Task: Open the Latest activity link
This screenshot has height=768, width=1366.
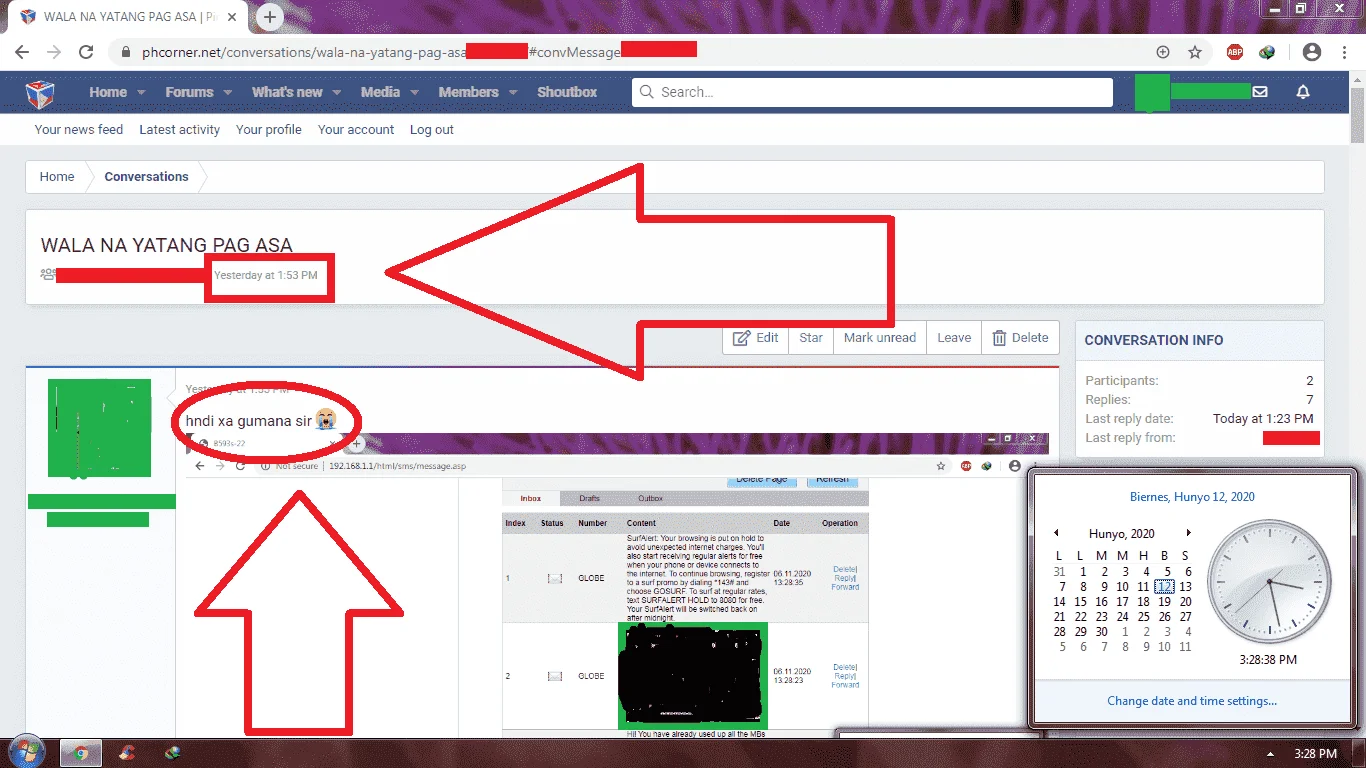Action: click(x=179, y=130)
